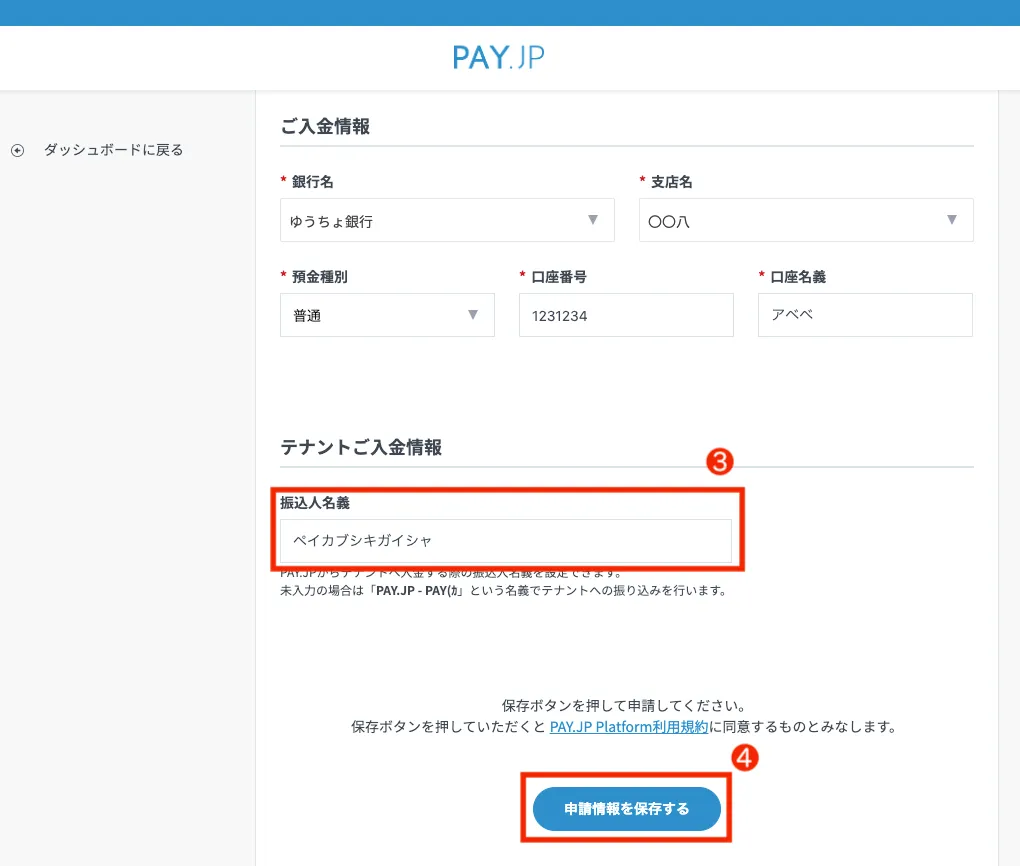Click the 振込人名義 input field
The width and height of the screenshot is (1020, 866).
point(505,541)
